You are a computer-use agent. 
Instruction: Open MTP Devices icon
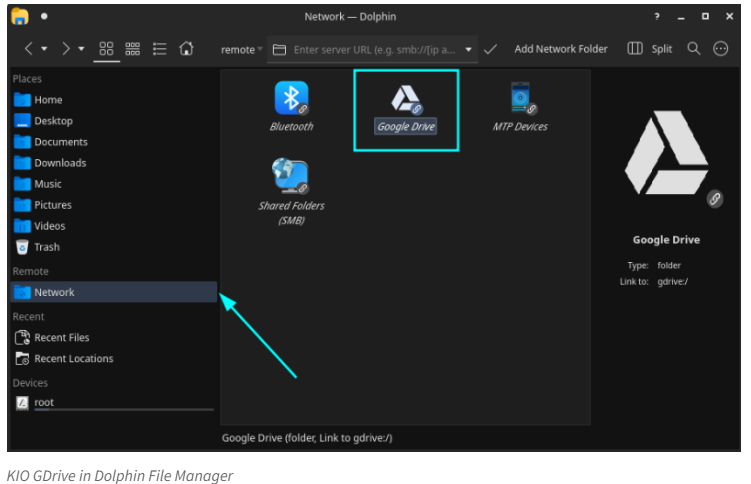[520, 98]
